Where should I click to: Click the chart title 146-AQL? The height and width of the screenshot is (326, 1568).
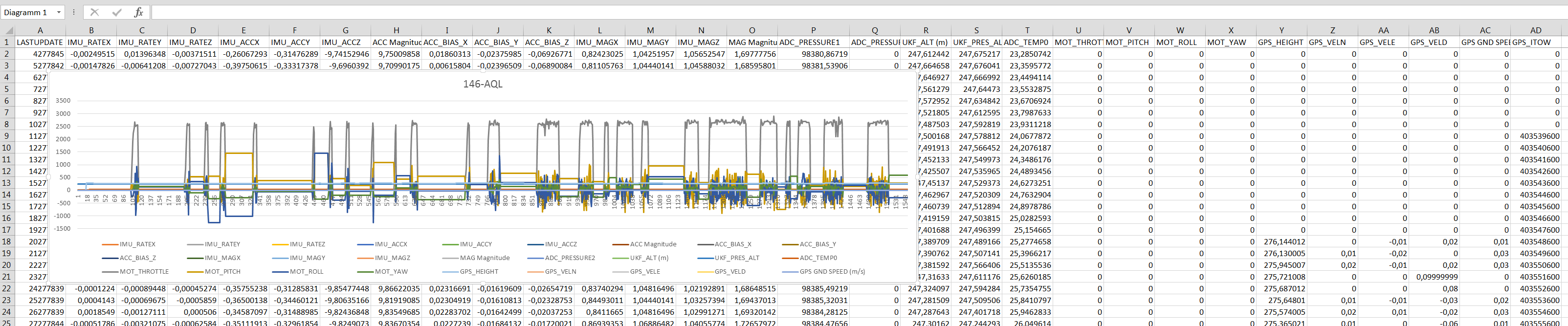(483, 84)
